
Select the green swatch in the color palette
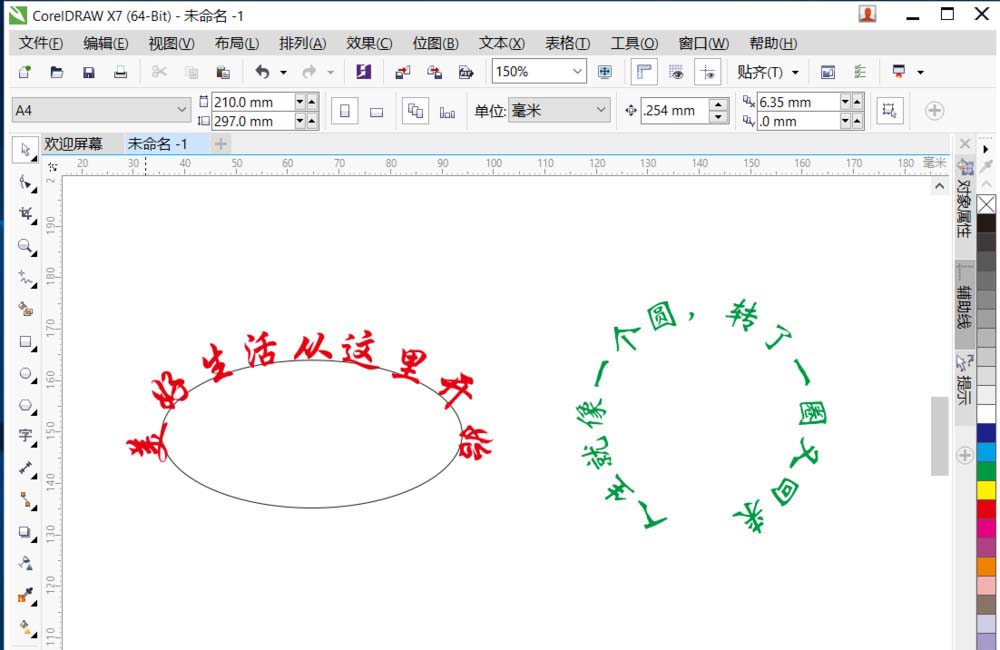988,469
